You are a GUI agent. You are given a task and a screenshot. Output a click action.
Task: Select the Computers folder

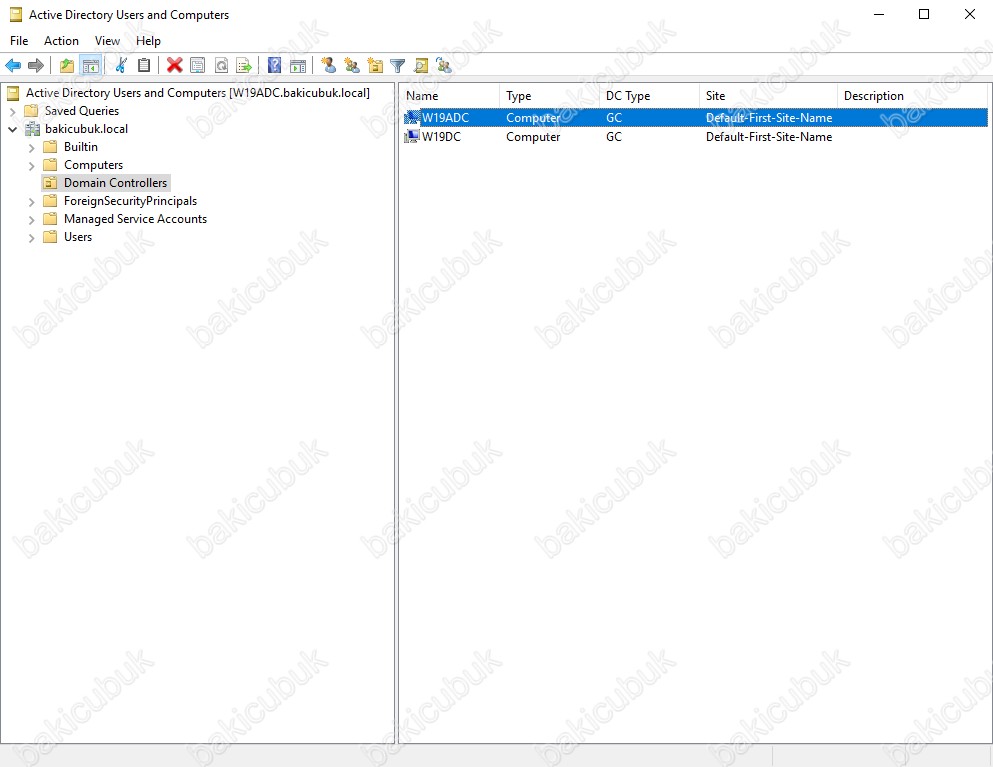(x=93, y=165)
